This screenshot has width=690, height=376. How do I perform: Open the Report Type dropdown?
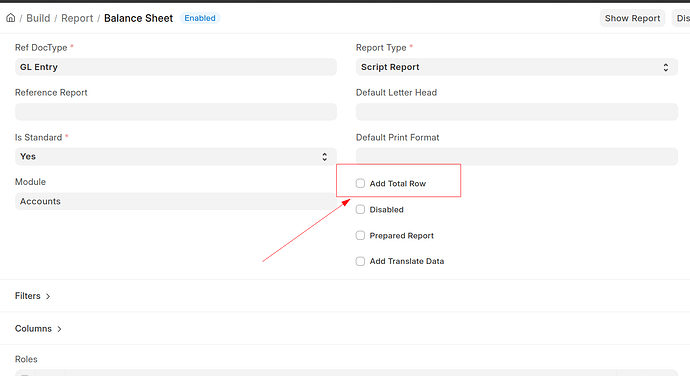(x=517, y=67)
